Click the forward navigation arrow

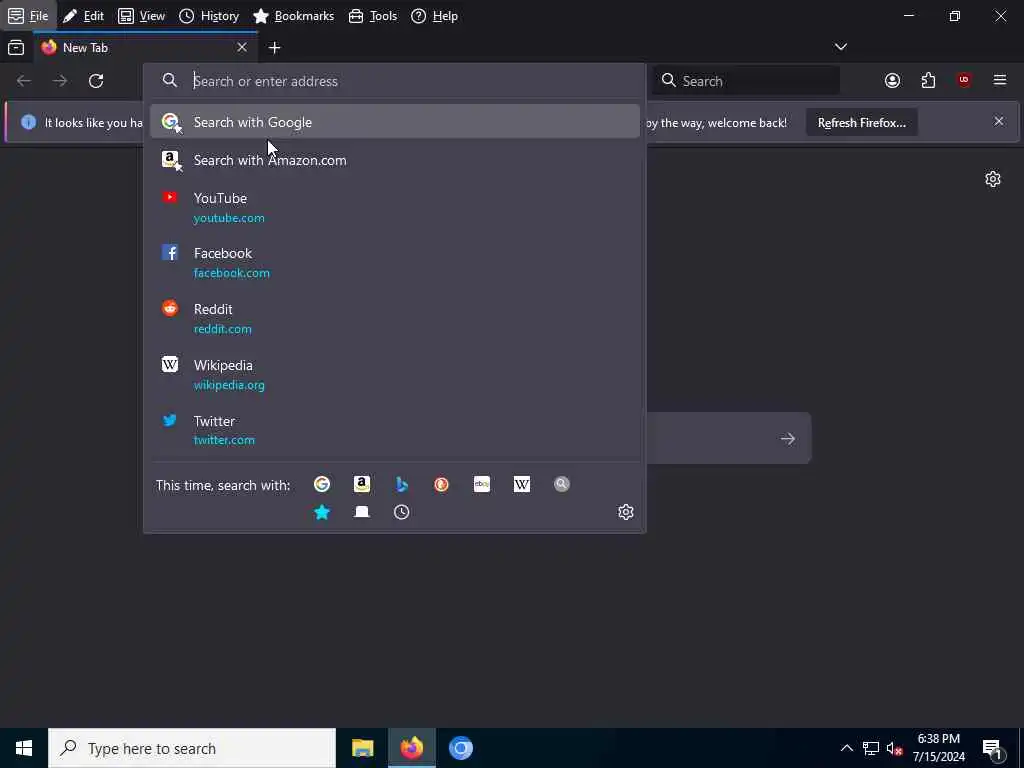coord(59,81)
